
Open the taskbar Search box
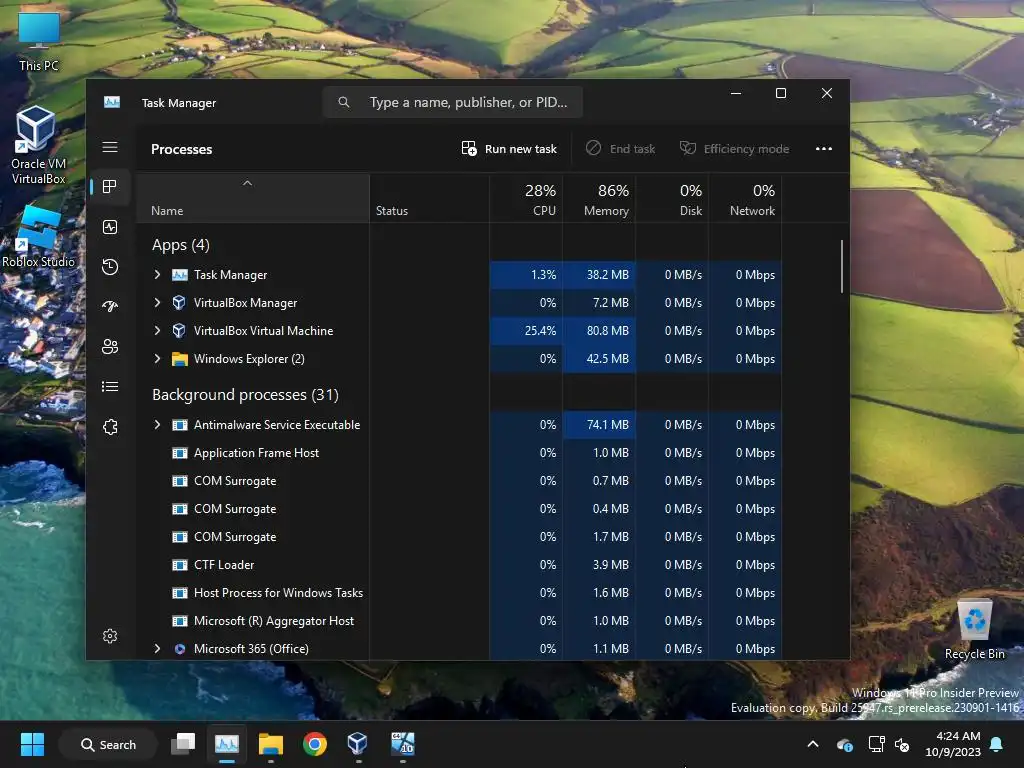coord(108,744)
